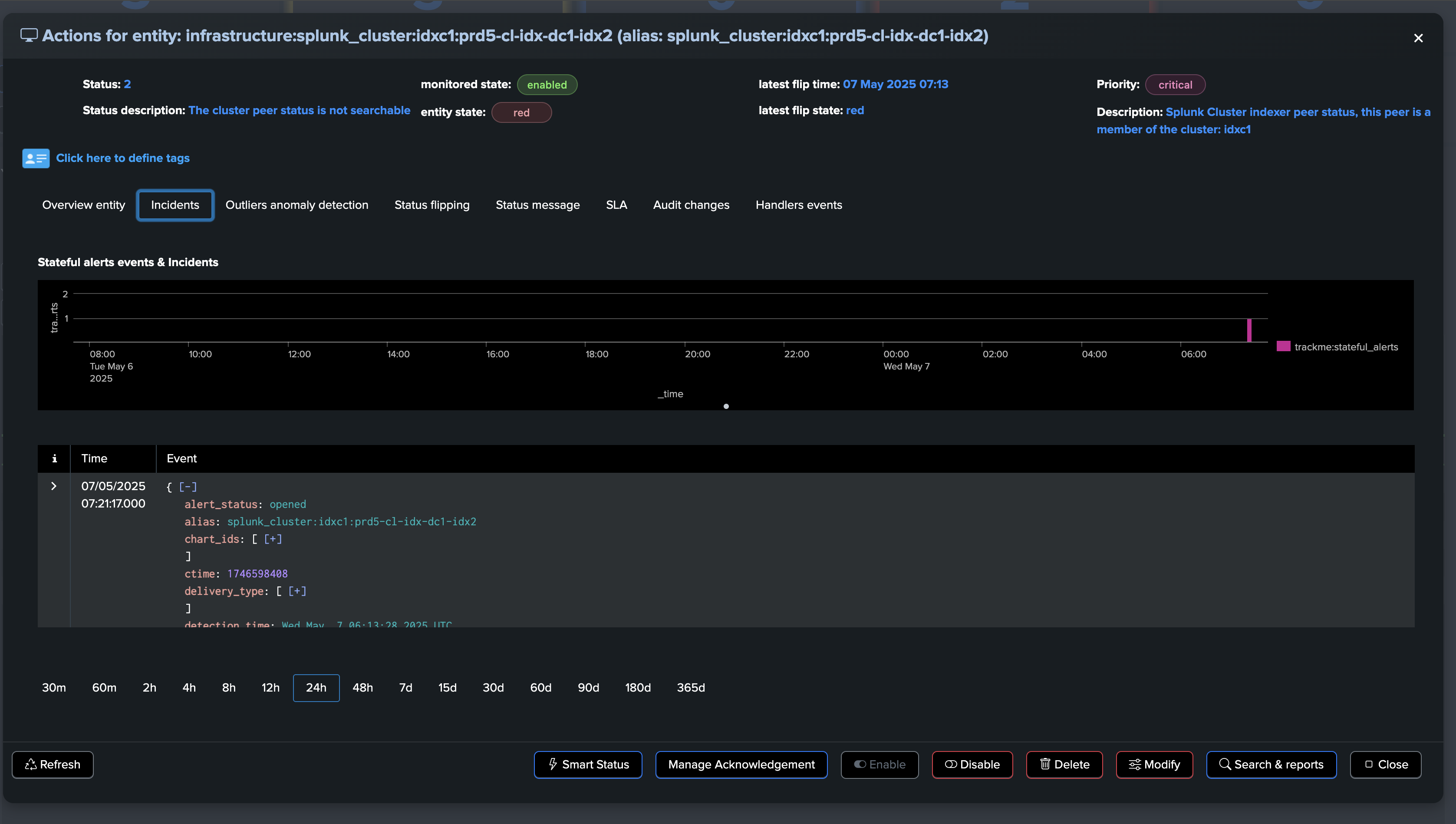1456x824 pixels.
Task: Select the 24h time range
Action: click(316, 688)
